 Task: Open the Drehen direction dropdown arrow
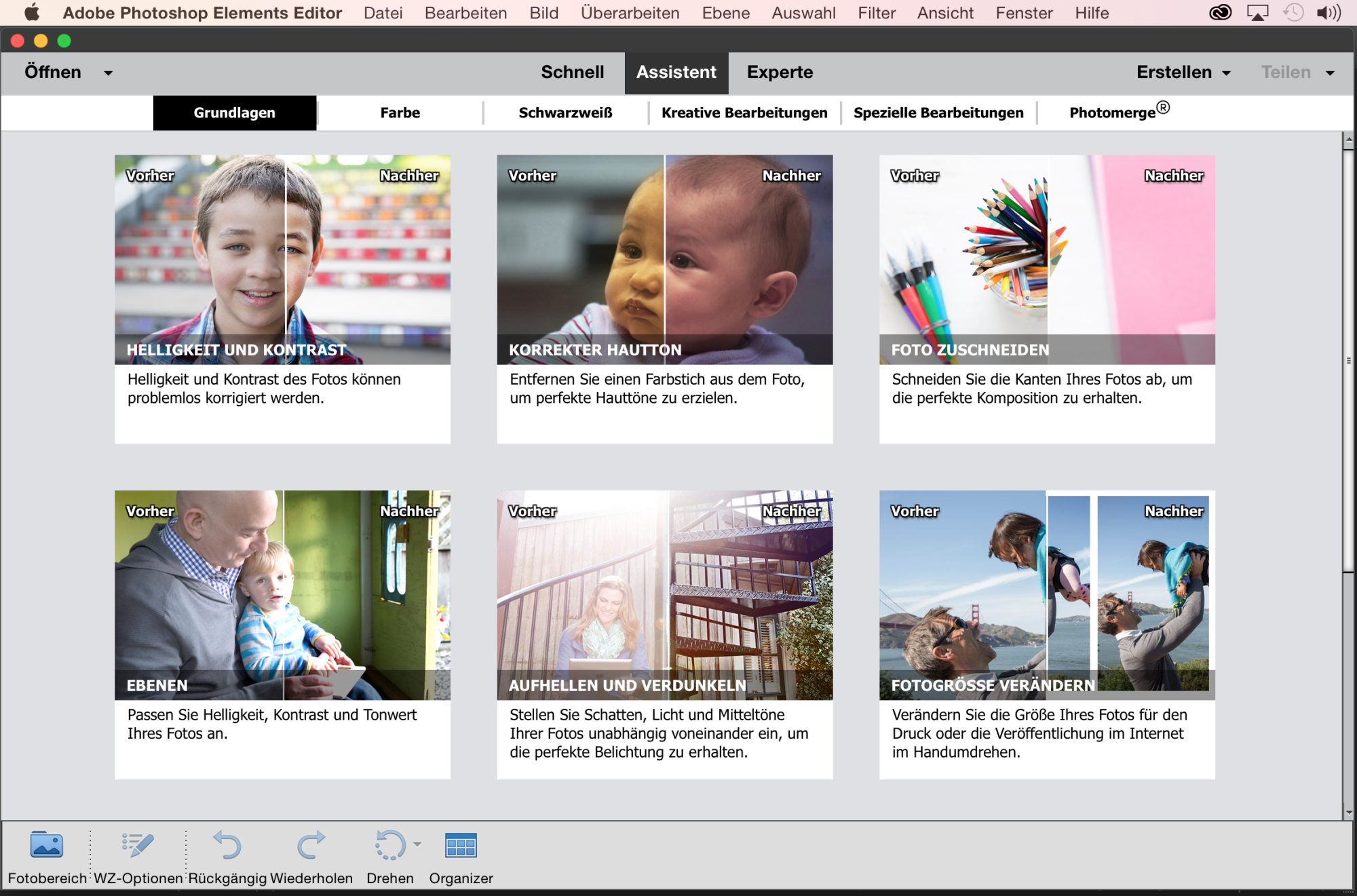[x=417, y=844]
